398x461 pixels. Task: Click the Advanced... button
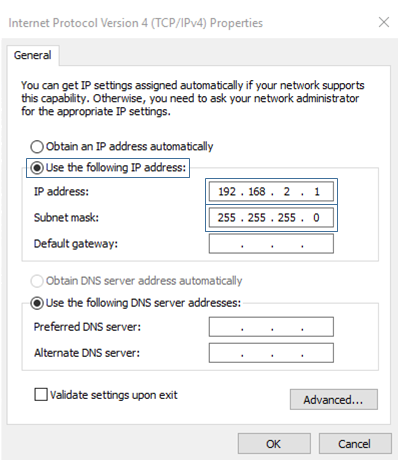[x=334, y=399]
